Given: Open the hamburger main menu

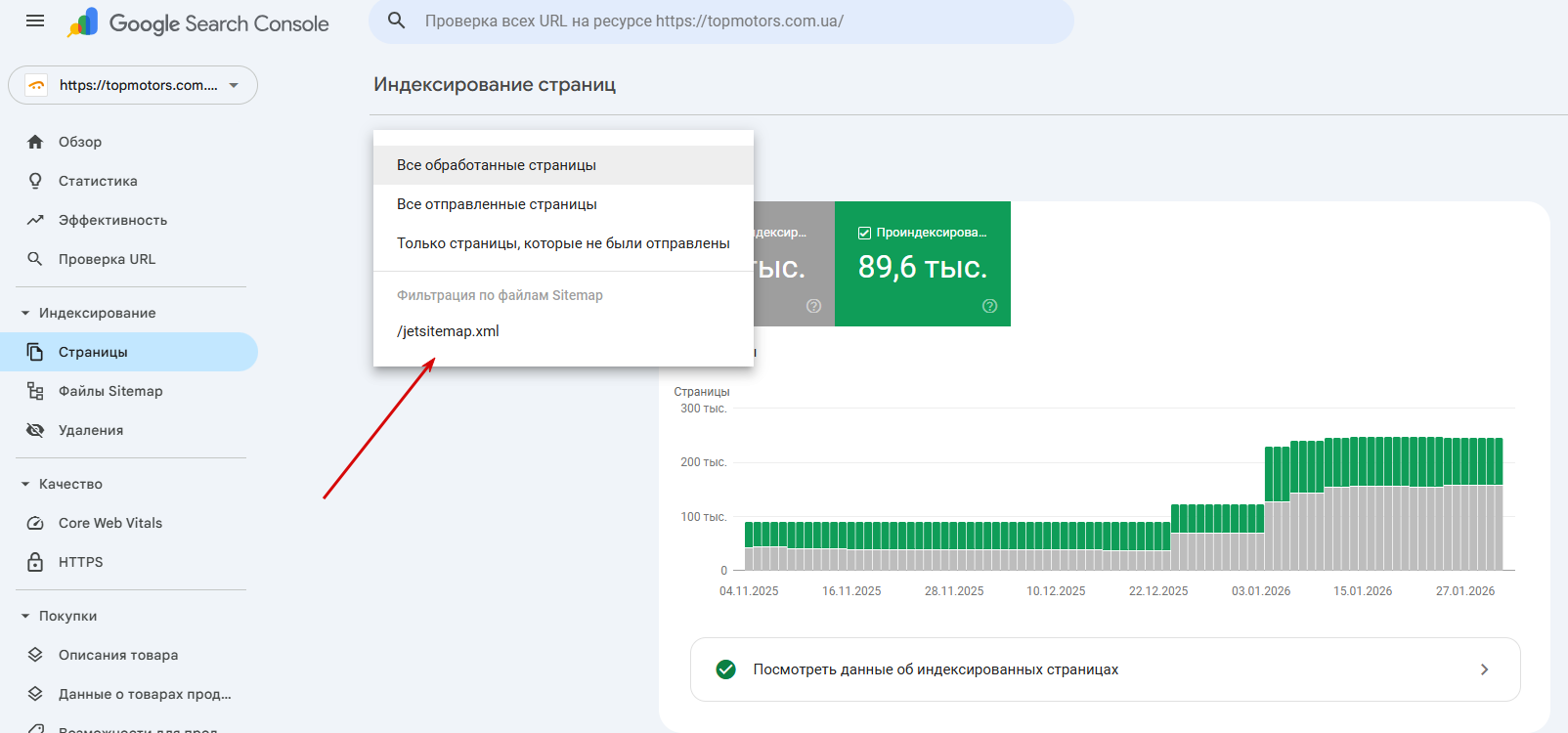Looking at the screenshot, I should (35, 21).
